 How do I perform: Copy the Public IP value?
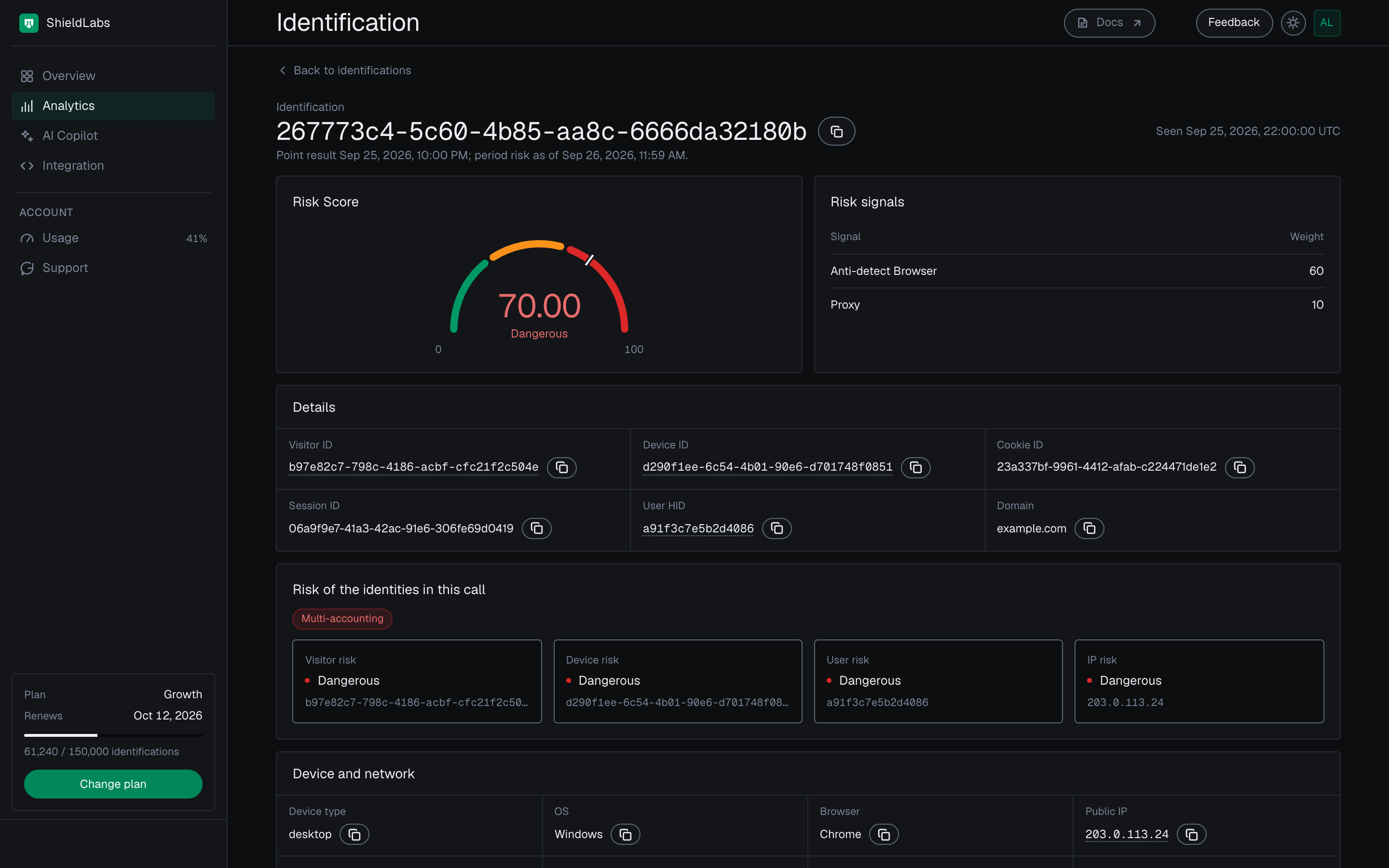(1191, 834)
